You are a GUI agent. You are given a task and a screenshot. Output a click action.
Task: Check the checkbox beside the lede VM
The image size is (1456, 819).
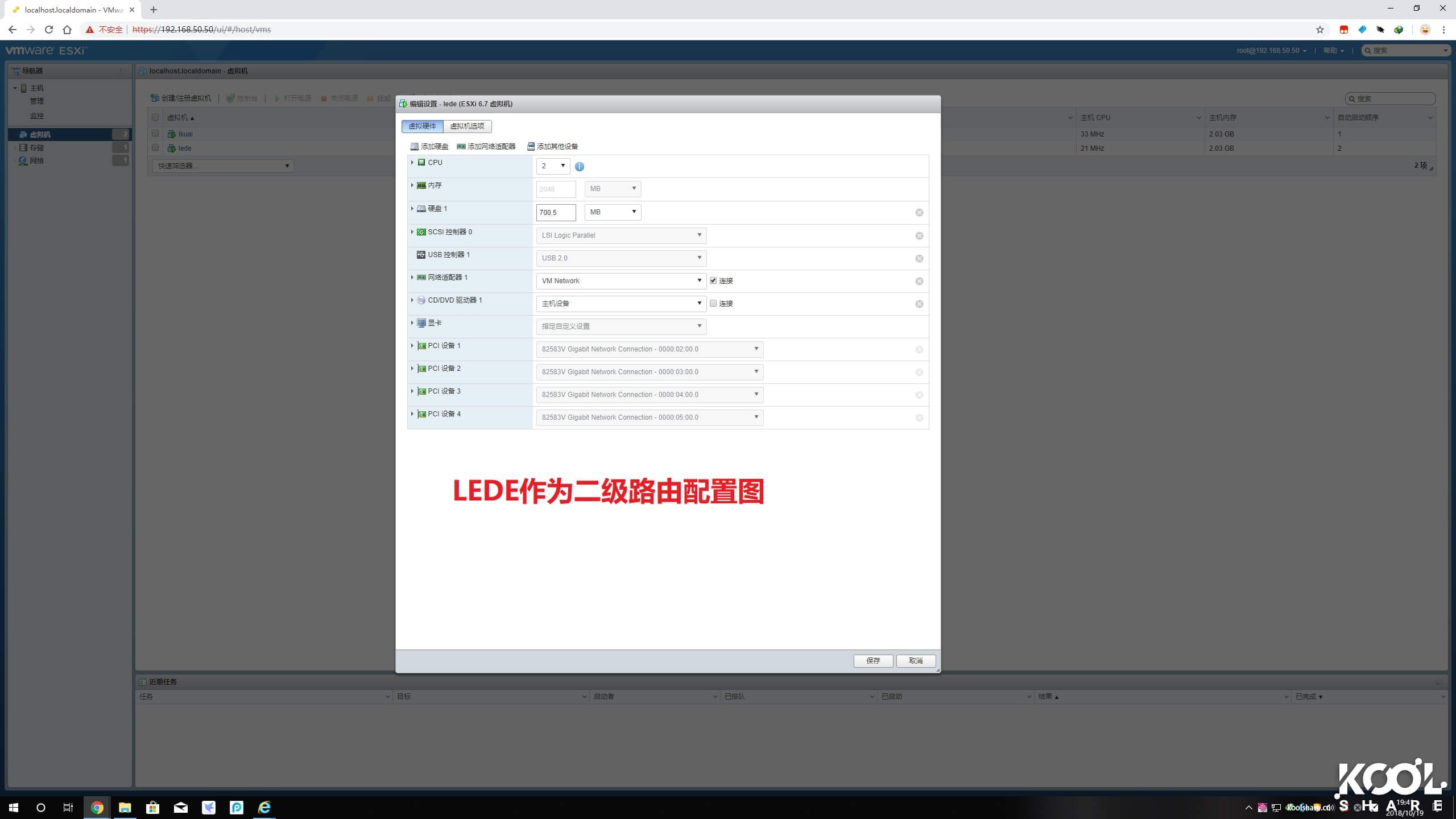coord(156,148)
